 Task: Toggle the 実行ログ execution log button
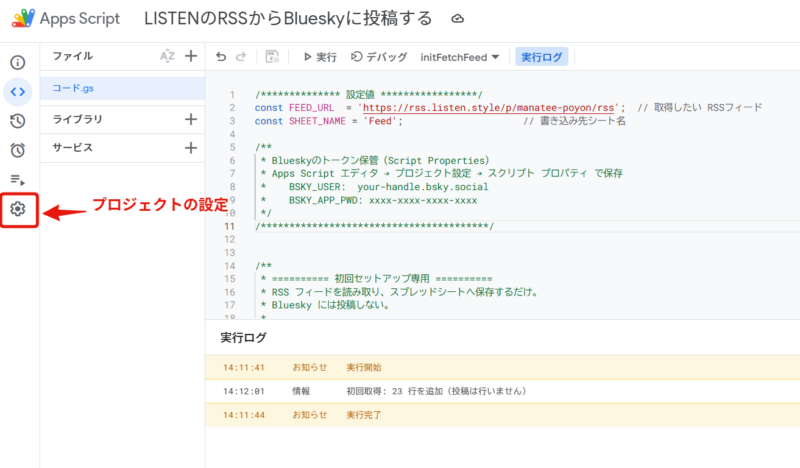[541, 57]
